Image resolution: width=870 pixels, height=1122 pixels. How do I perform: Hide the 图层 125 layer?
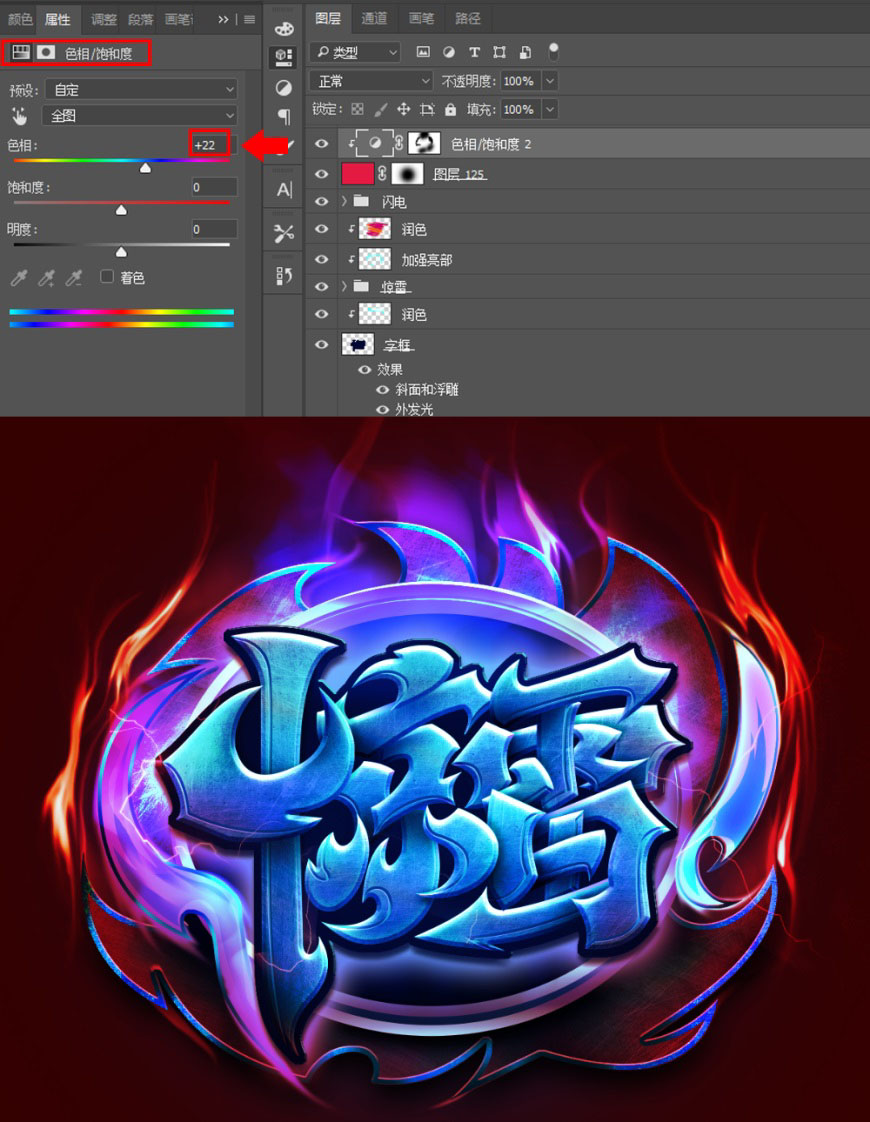point(321,174)
